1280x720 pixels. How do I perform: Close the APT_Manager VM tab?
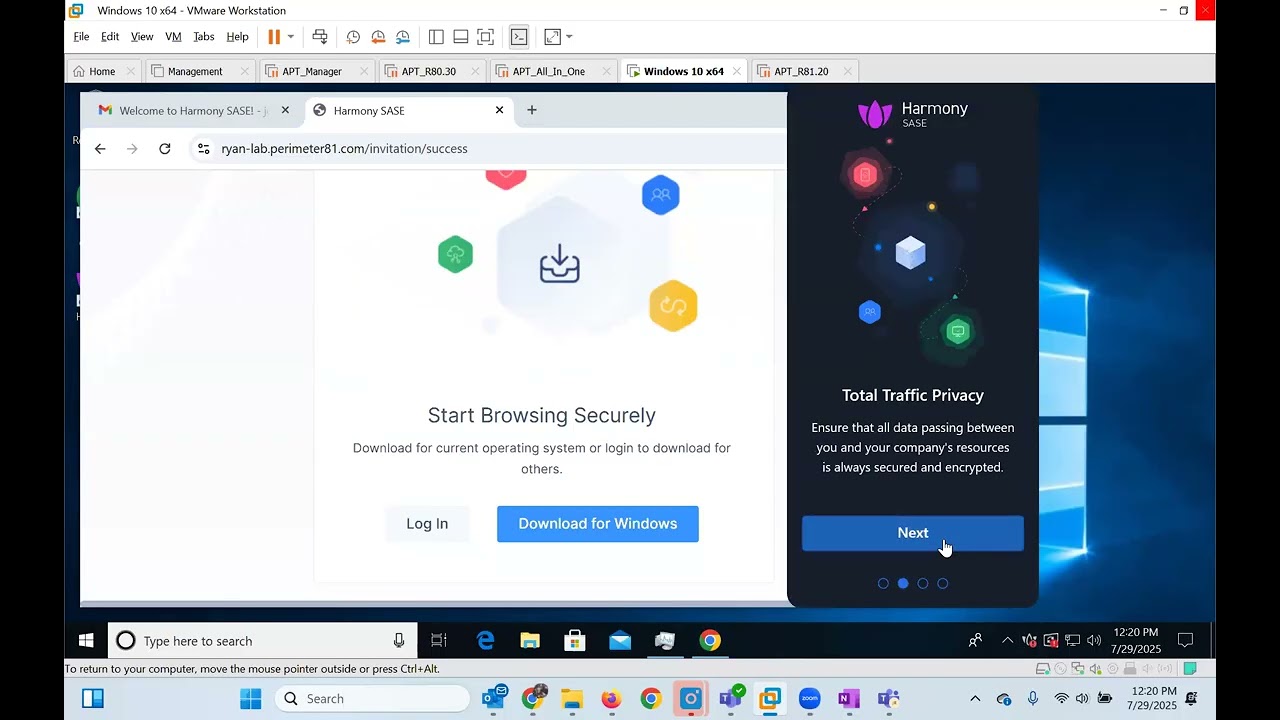coord(364,71)
